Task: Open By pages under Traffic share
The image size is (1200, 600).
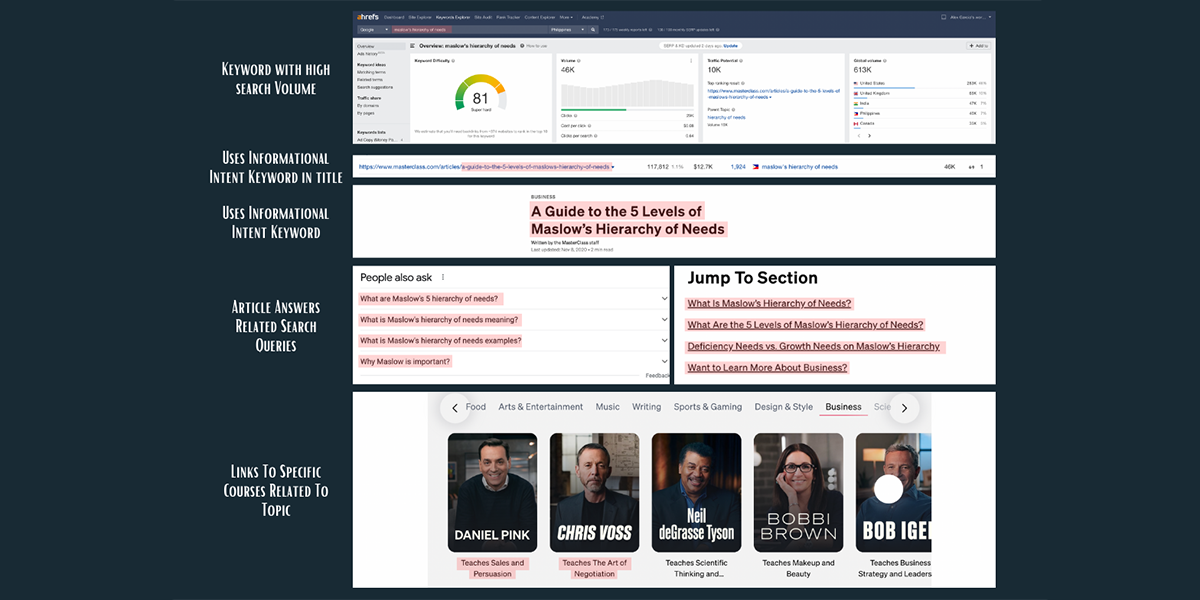Action: [x=366, y=113]
